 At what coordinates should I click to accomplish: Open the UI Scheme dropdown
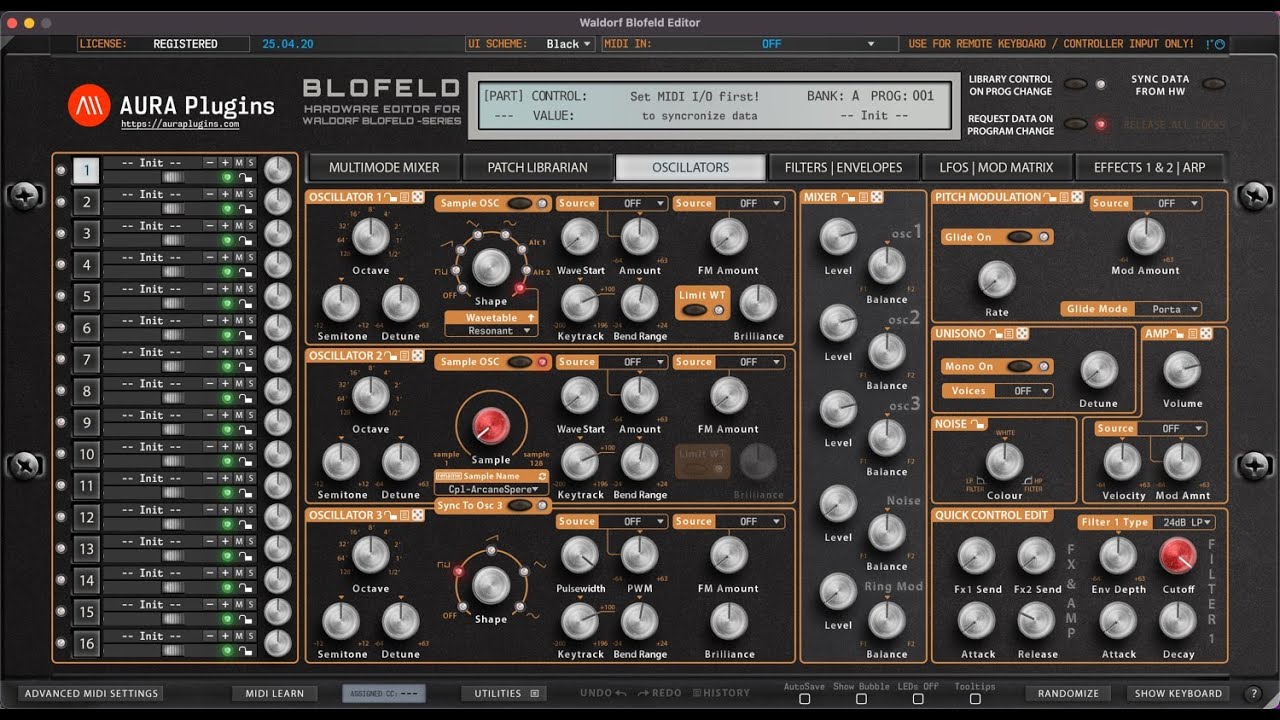coord(568,44)
